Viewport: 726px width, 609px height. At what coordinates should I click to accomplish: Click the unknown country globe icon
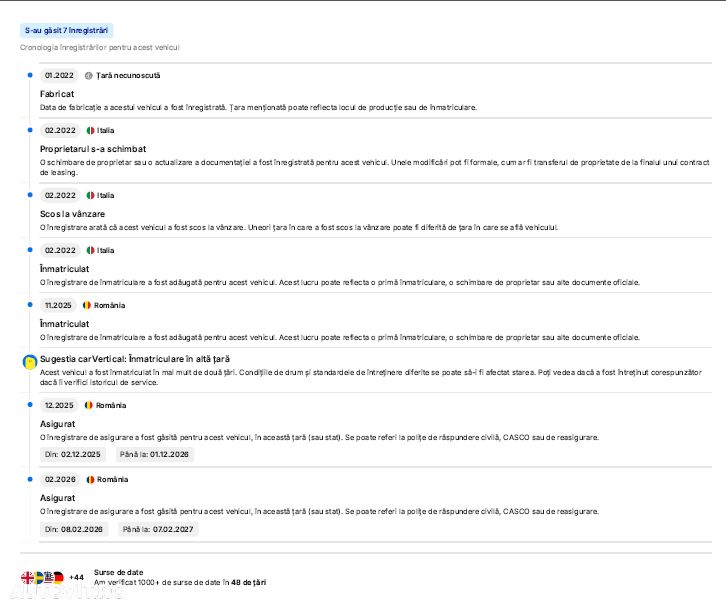[x=89, y=75]
